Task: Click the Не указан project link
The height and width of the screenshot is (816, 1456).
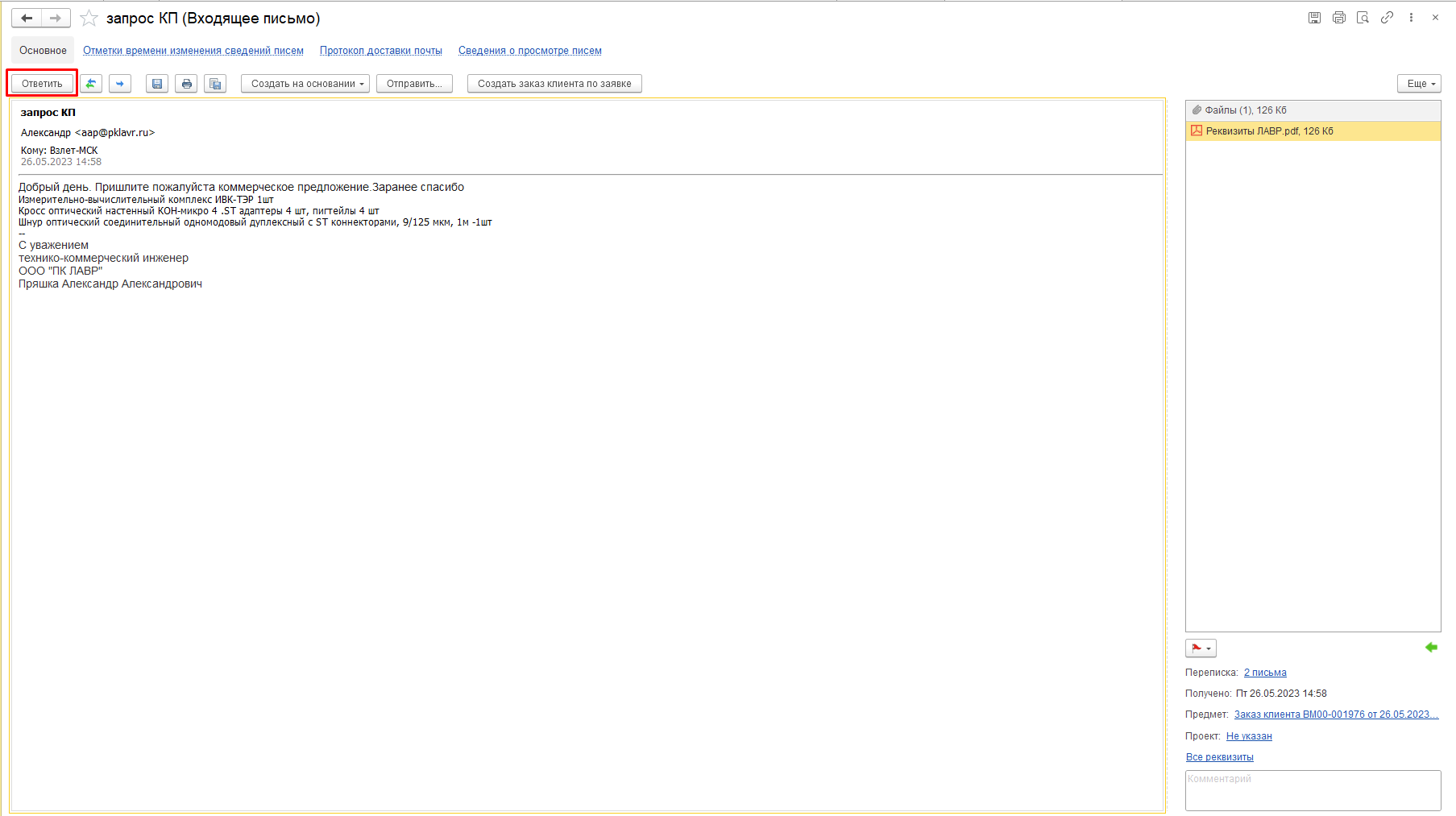Action: coord(1249,736)
